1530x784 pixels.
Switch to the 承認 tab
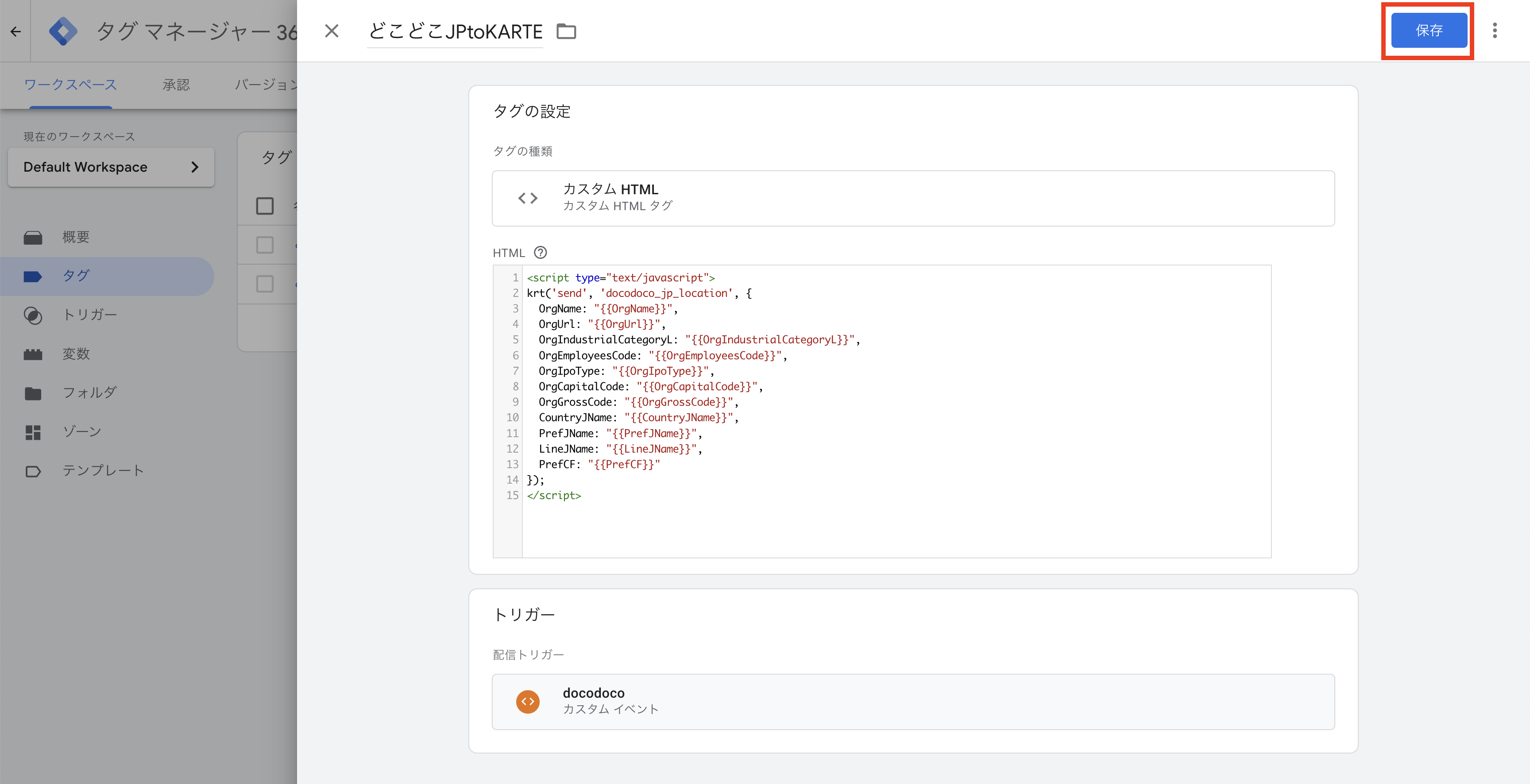tap(176, 85)
